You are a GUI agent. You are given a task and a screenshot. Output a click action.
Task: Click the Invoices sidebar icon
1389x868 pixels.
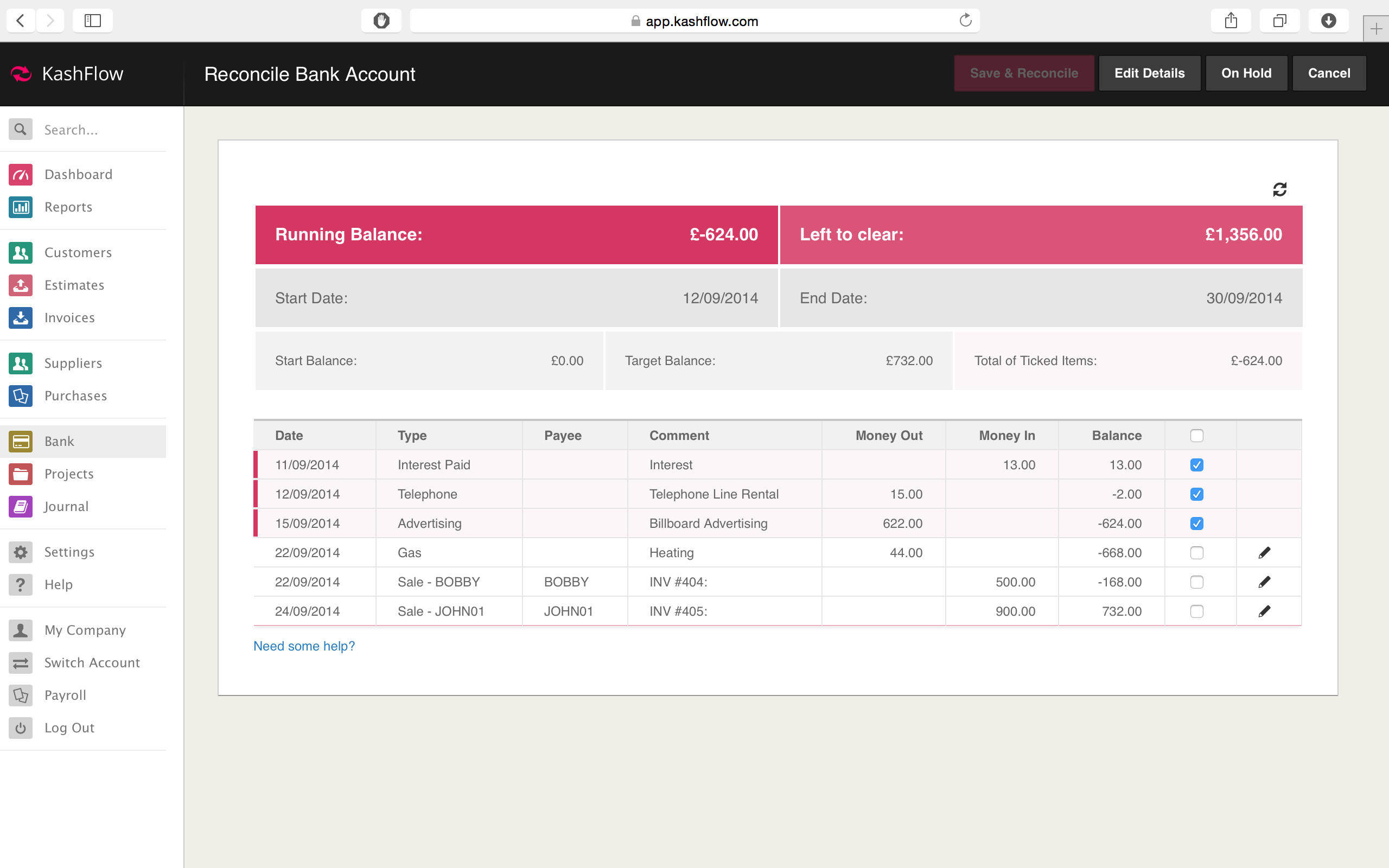coord(20,317)
